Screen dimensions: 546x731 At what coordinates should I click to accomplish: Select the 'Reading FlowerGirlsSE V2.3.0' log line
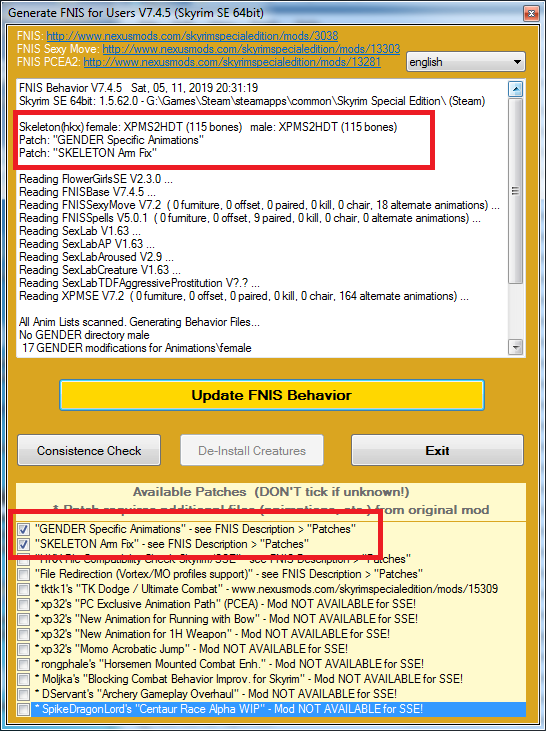[96, 179]
